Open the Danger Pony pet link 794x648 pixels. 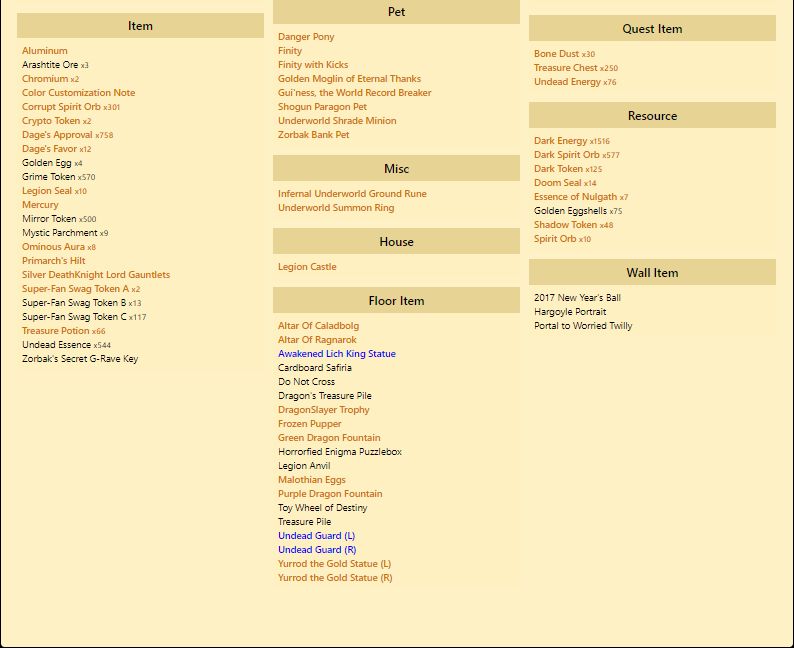click(306, 37)
